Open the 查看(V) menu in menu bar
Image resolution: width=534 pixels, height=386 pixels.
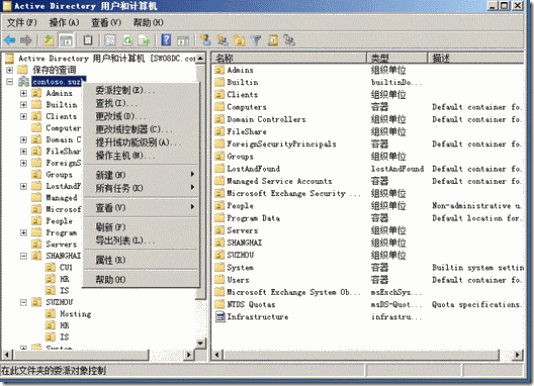(x=106, y=22)
